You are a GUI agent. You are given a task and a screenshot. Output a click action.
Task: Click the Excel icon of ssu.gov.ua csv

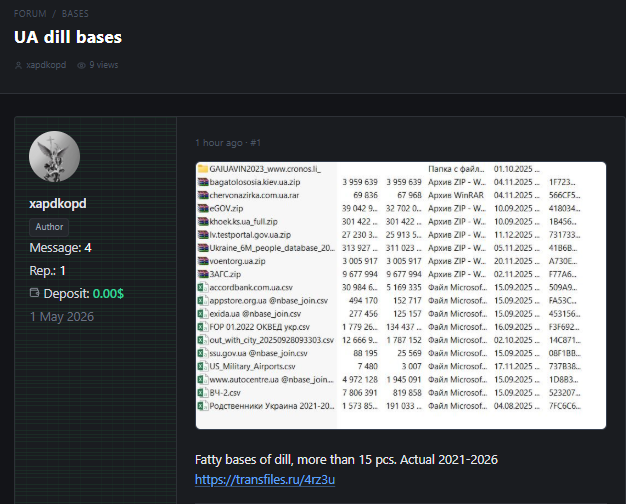coord(203,353)
